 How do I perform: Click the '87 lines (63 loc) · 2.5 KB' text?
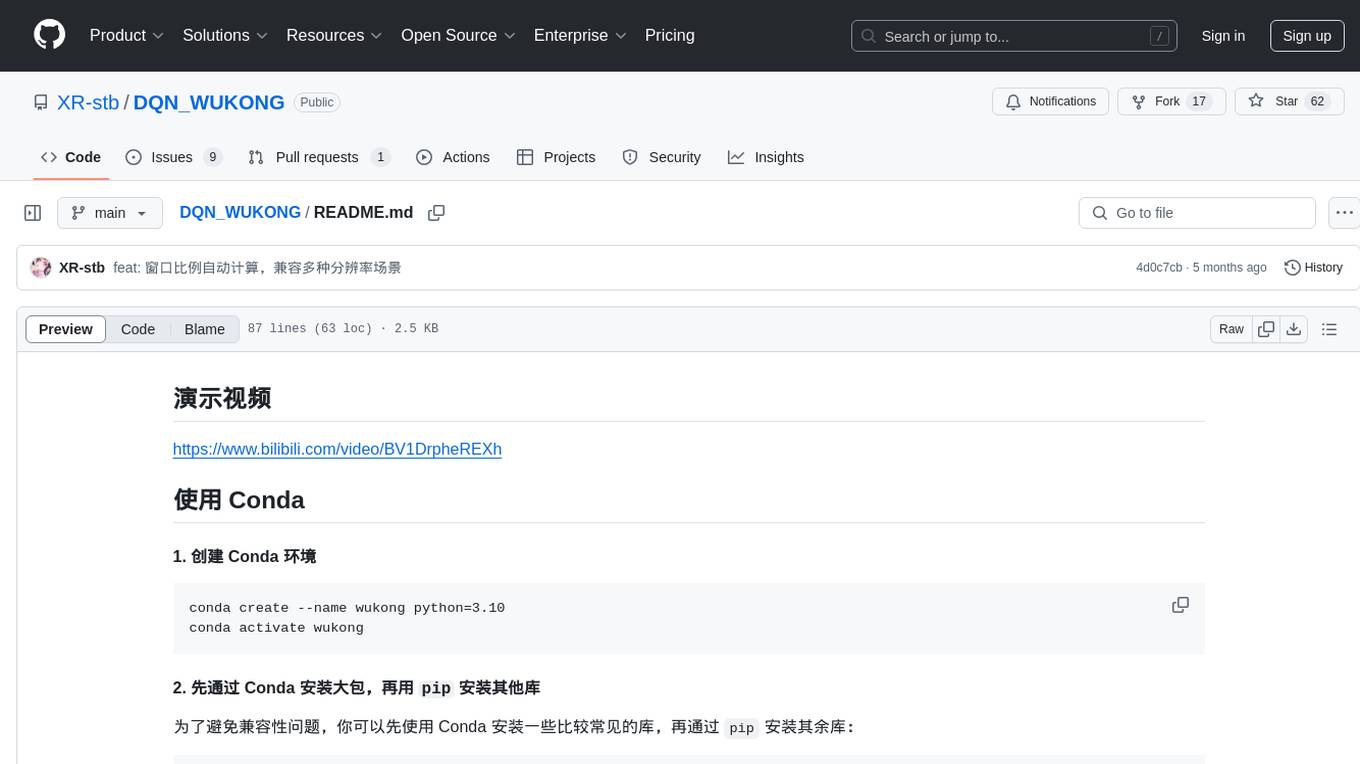(343, 329)
